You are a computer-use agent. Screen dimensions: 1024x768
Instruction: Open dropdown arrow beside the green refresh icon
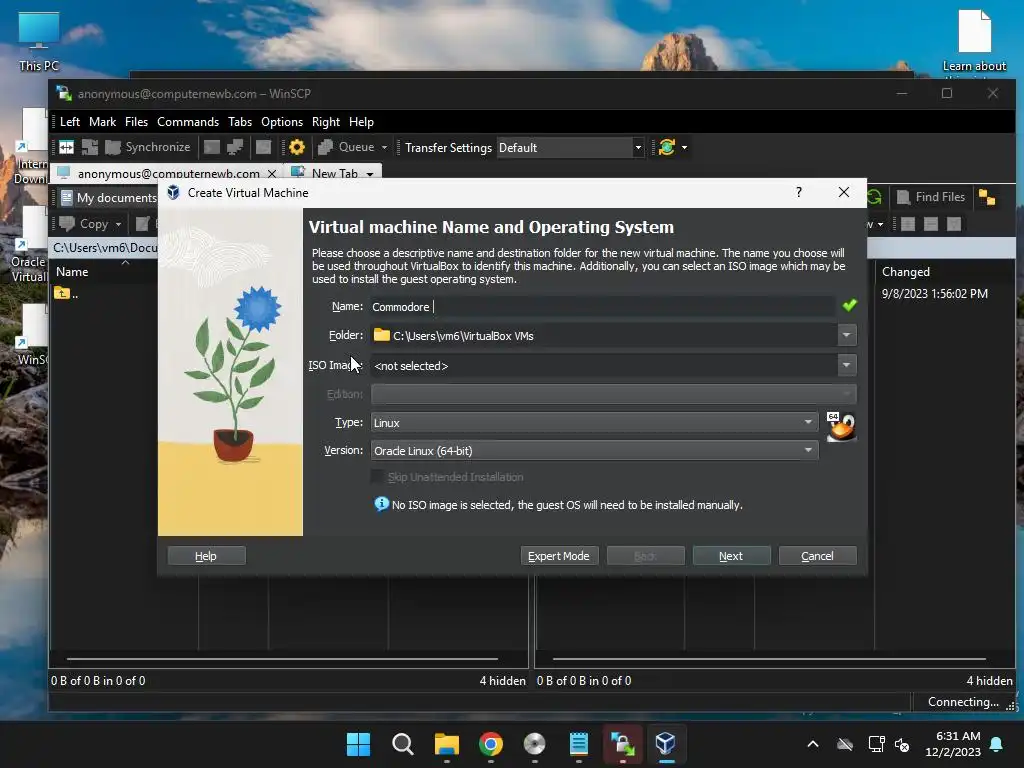(x=684, y=148)
